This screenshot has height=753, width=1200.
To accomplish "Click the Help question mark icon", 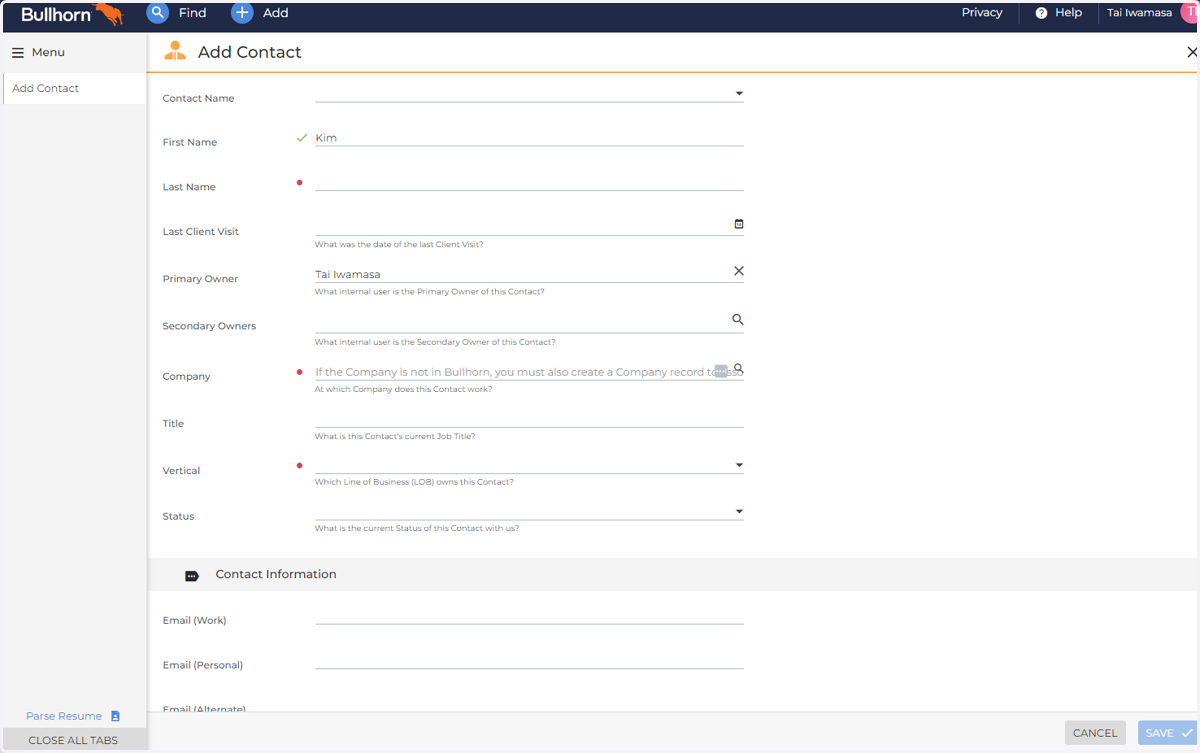I will click(x=1041, y=13).
